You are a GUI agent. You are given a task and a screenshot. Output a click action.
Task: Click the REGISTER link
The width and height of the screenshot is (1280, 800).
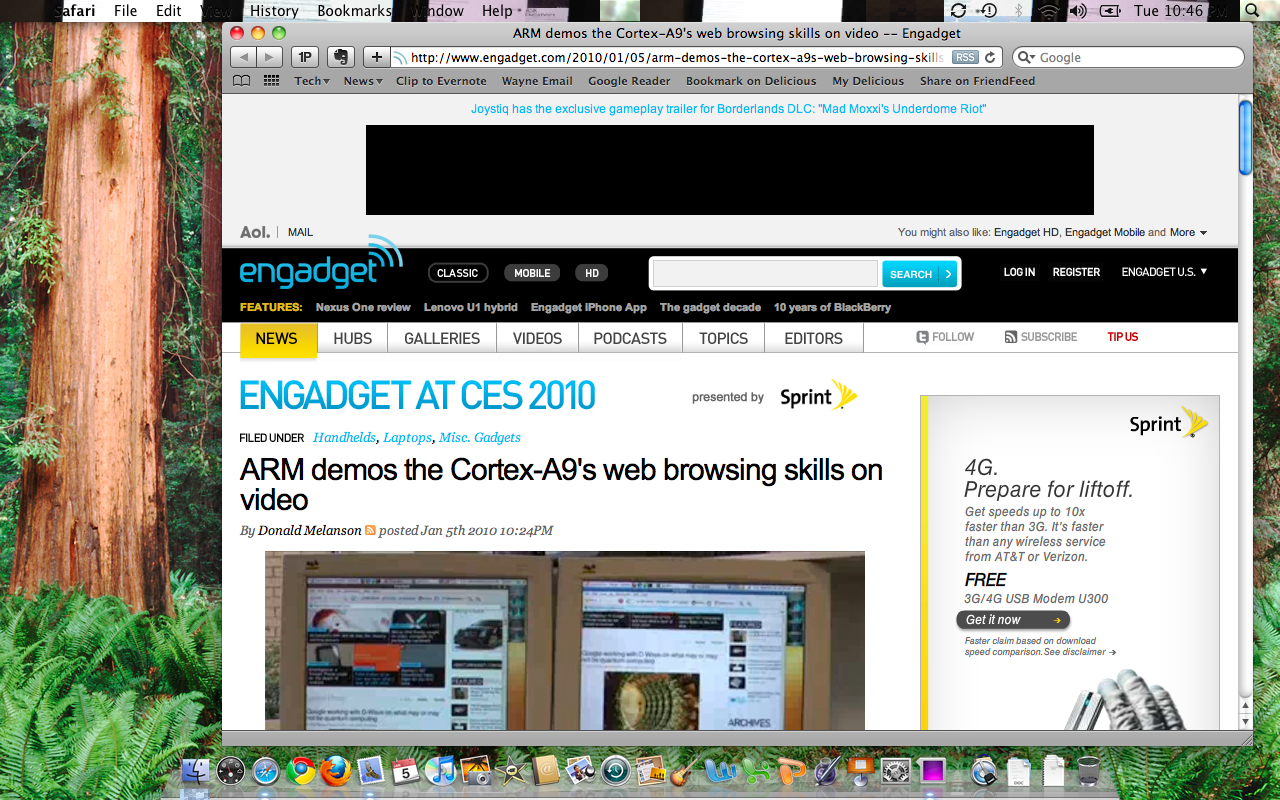pyautogui.click(x=1076, y=272)
